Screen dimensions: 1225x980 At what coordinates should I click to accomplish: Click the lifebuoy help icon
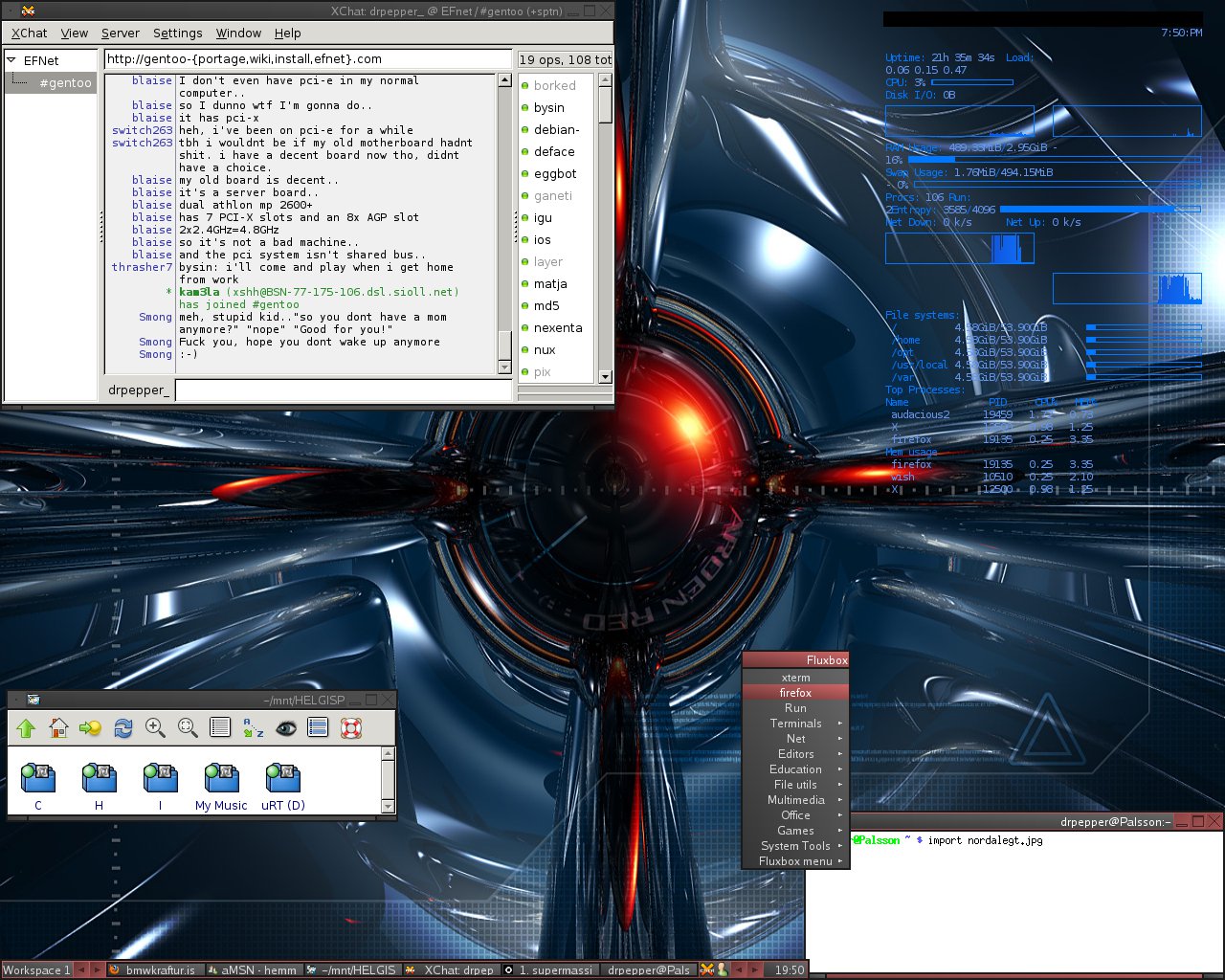(x=351, y=728)
